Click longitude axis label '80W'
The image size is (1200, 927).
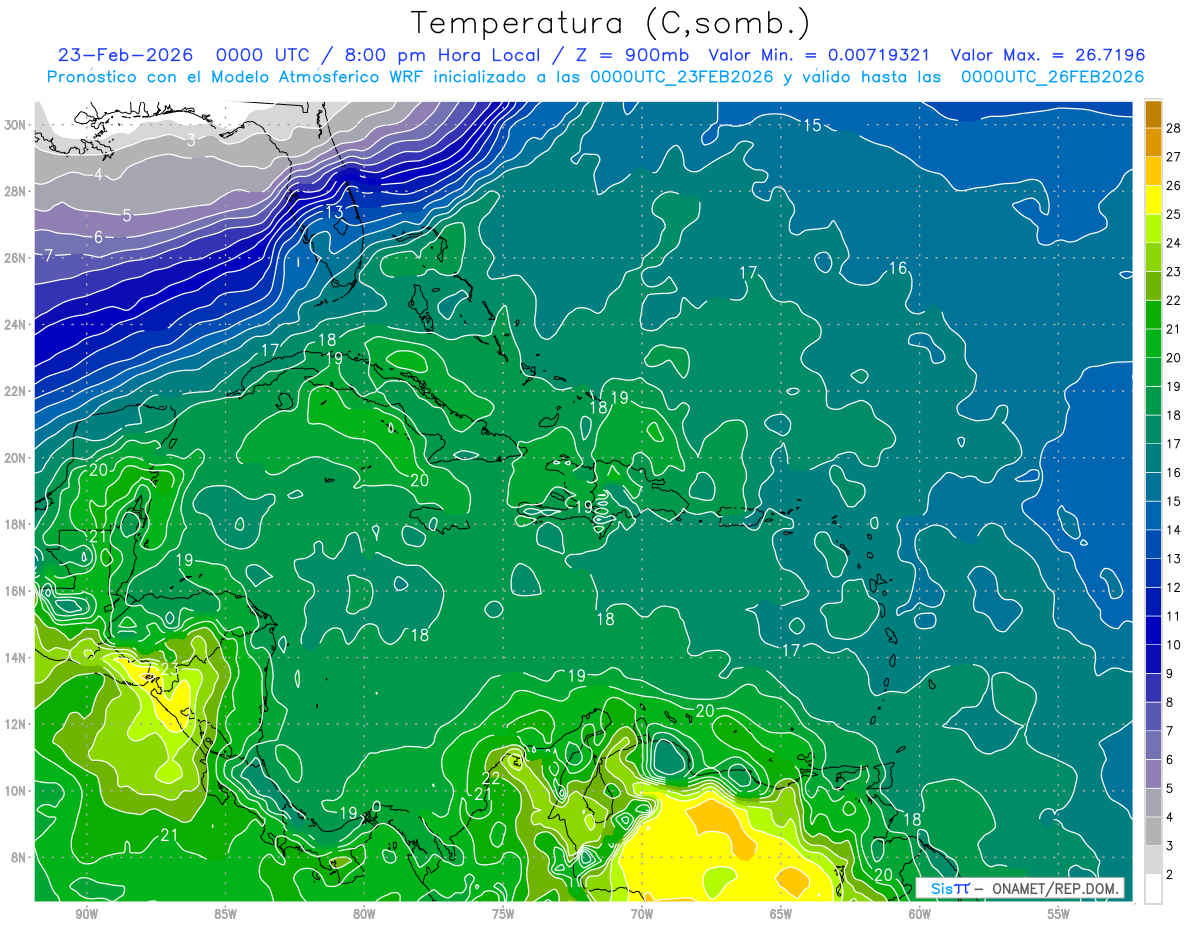coord(364,914)
